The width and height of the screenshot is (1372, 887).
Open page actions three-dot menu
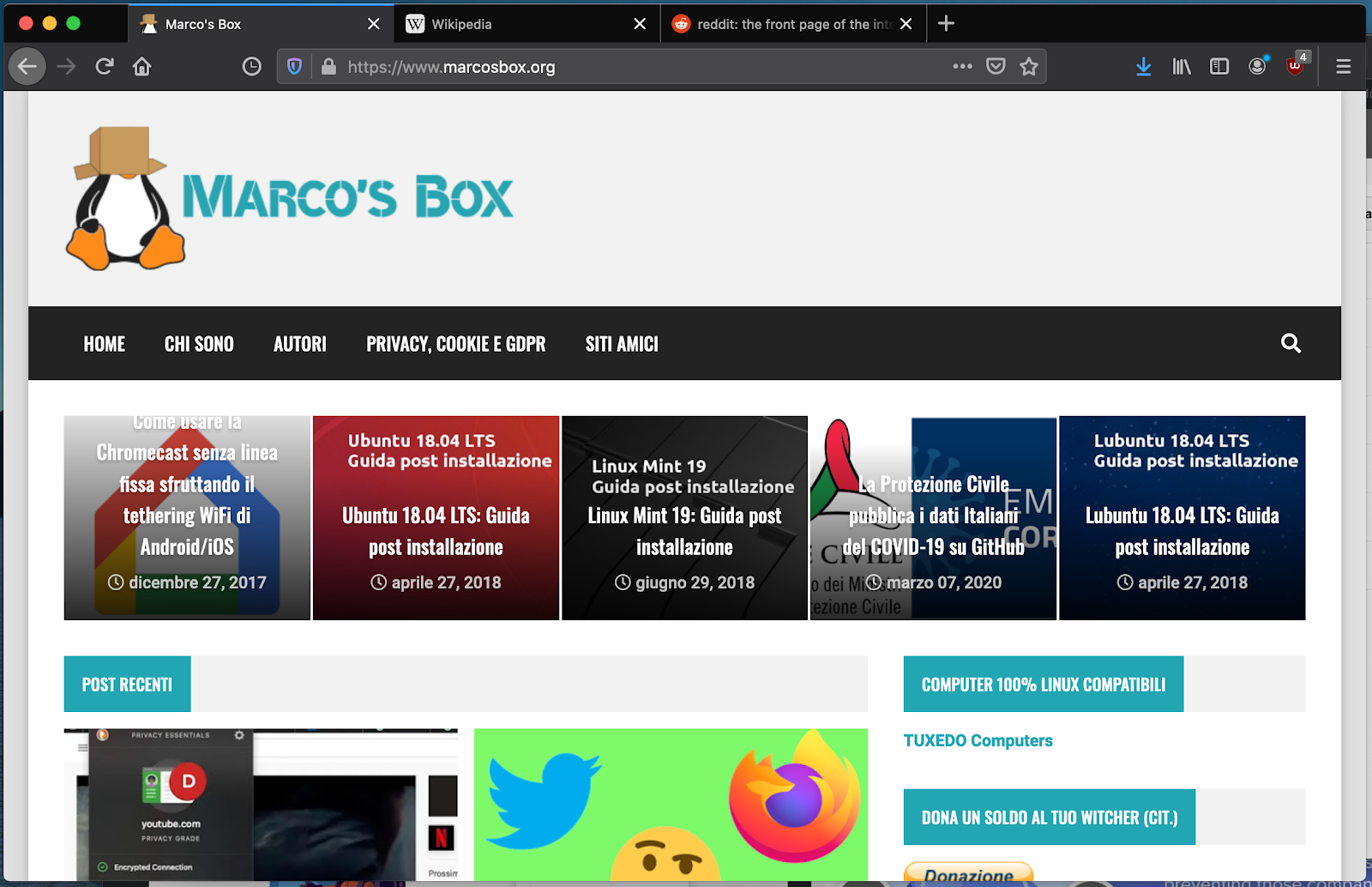(962, 66)
